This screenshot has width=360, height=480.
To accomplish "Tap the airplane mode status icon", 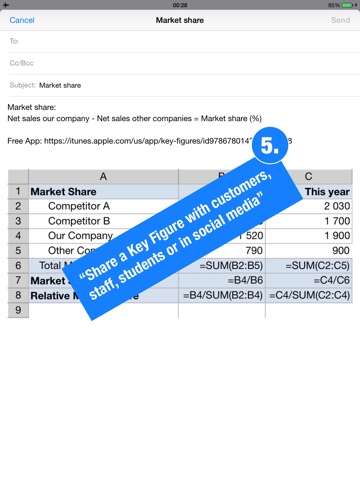I will [6, 5].
